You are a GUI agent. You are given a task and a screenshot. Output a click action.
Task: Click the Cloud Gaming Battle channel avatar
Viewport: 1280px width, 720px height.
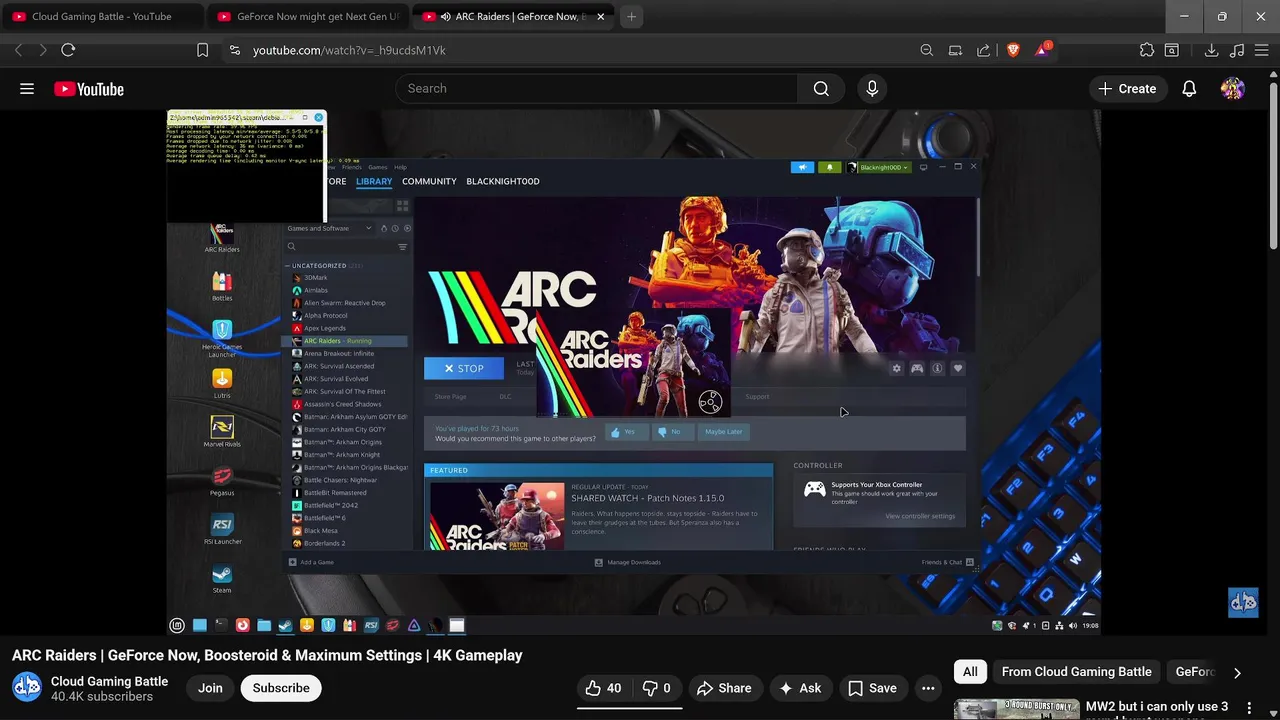[27, 688]
